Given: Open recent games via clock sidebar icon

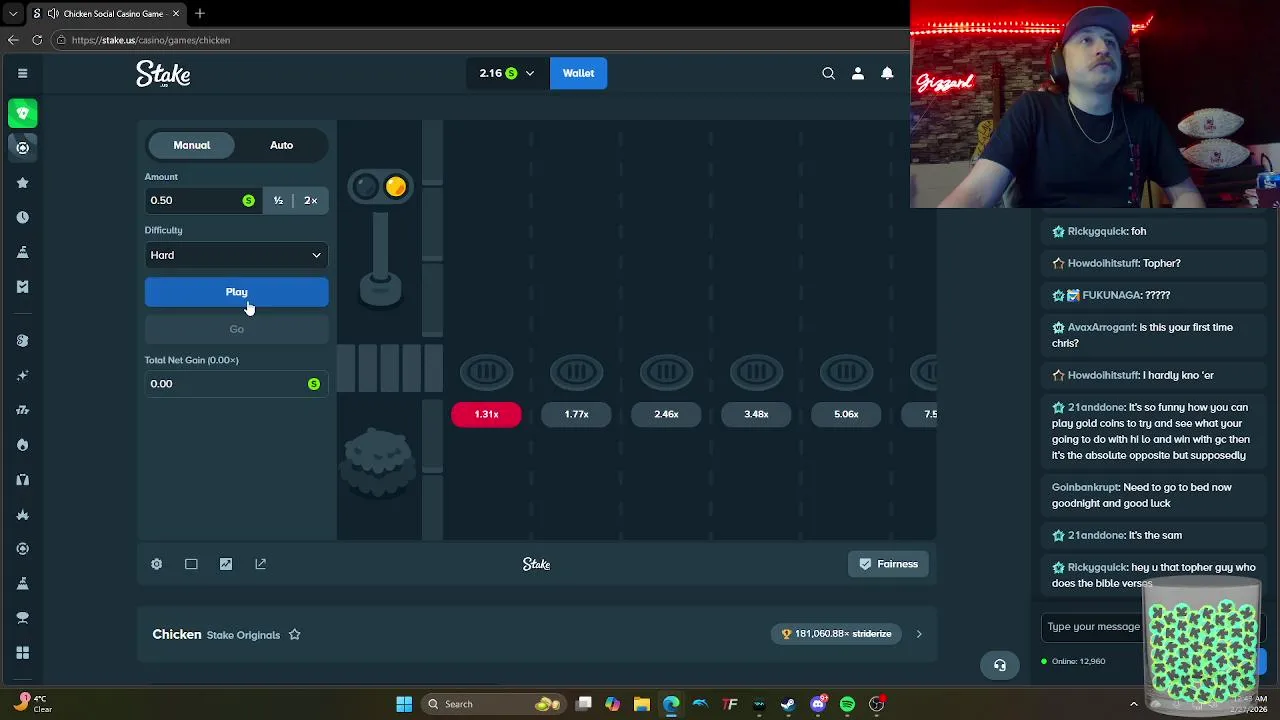Looking at the screenshot, I should click(23, 217).
